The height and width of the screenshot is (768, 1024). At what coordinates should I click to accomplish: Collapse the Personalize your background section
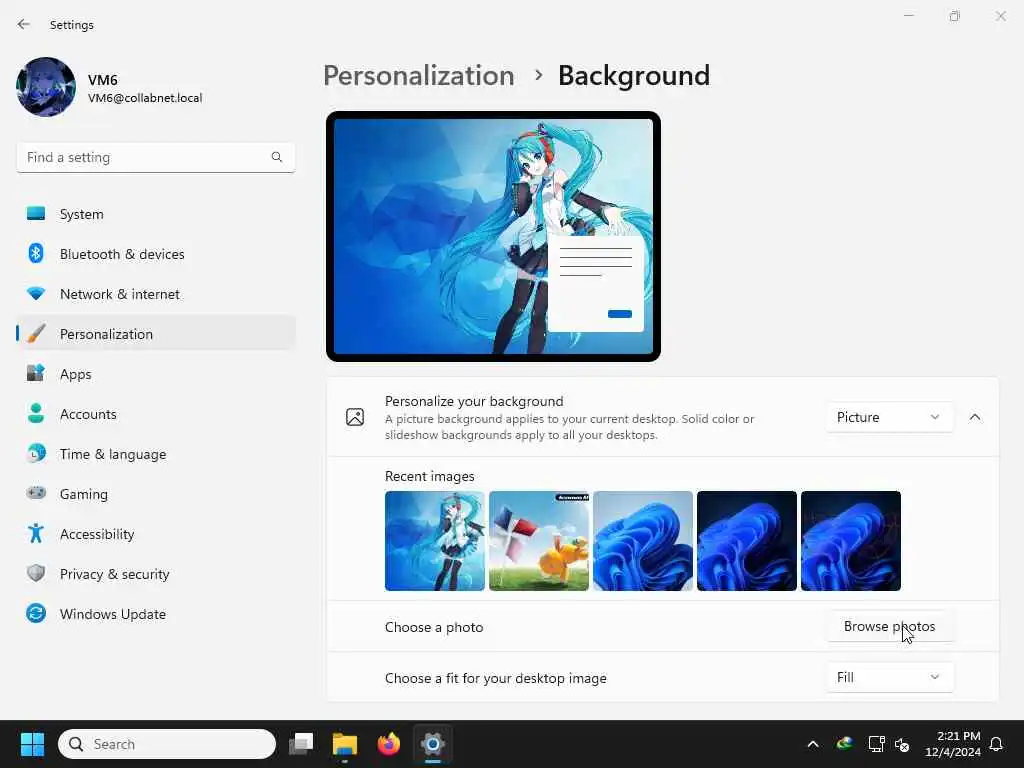pyautogui.click(x=974, y=417)
